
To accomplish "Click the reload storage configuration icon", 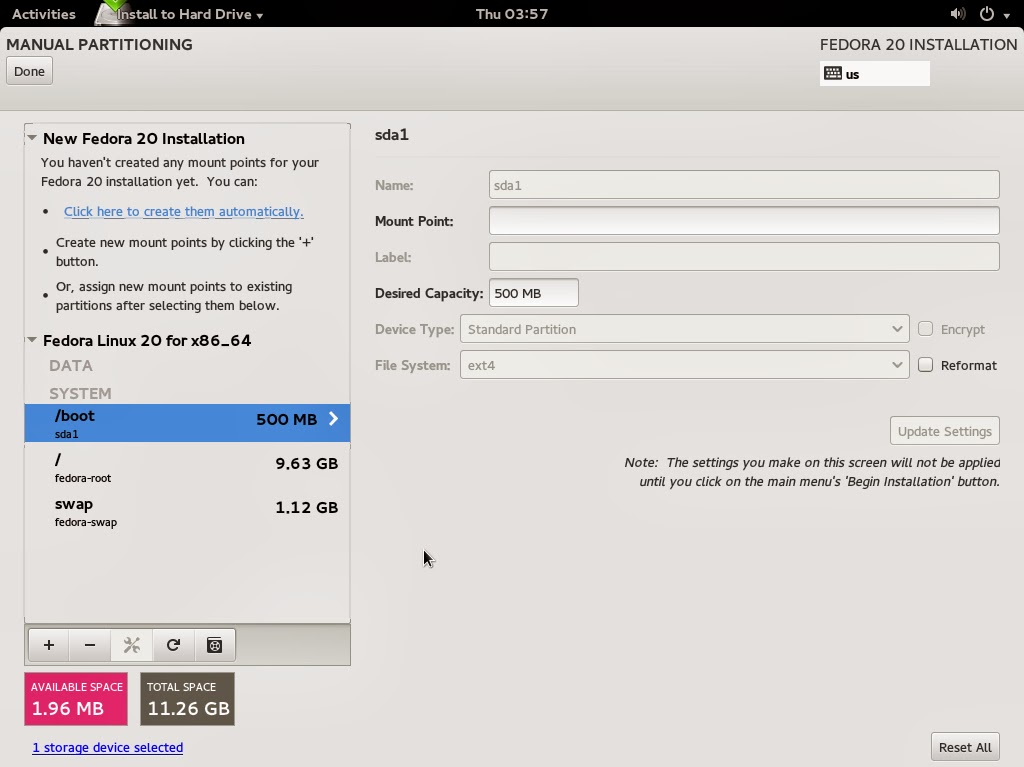I will pos(173,645).
